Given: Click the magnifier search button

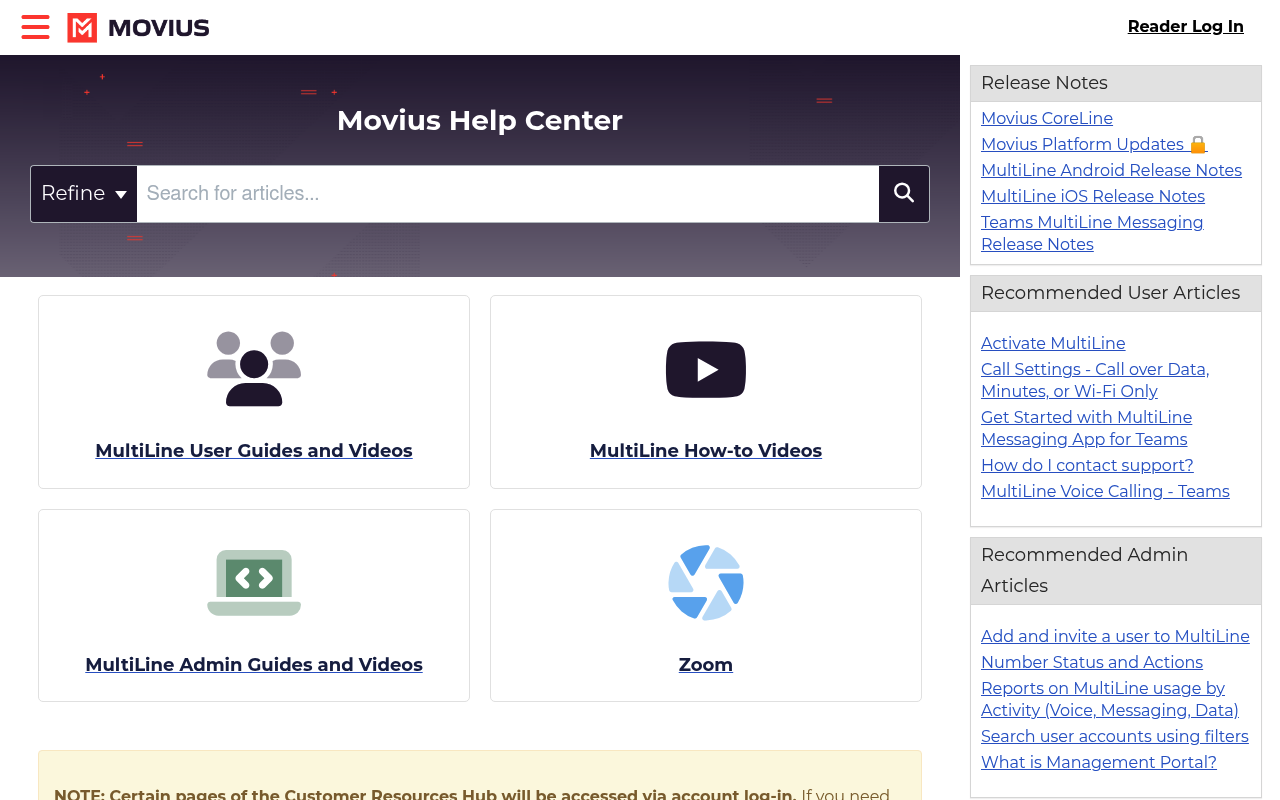Looking at the screenshot, I should pyautogui.click(x=904, y=193).
